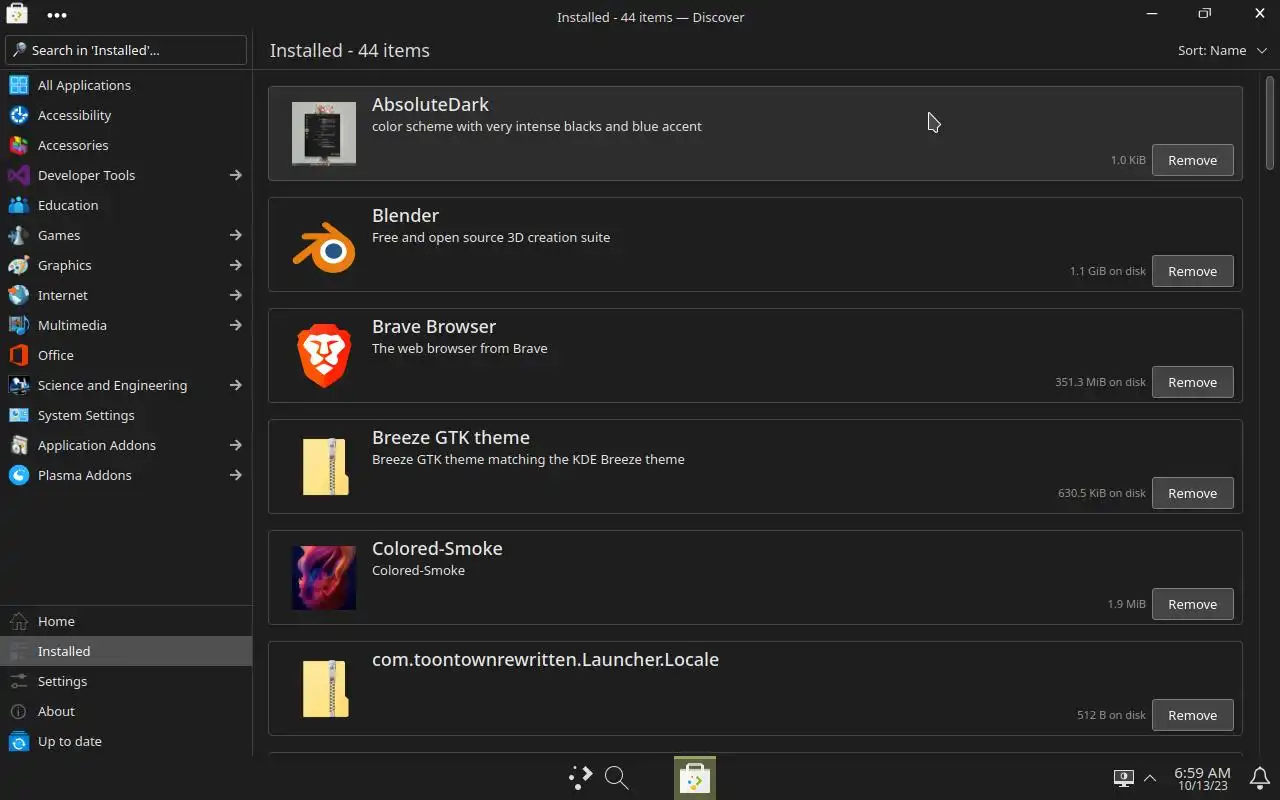Open the About page label
The width and height of the screenshot is (1280, 800).
coord(56,711)
